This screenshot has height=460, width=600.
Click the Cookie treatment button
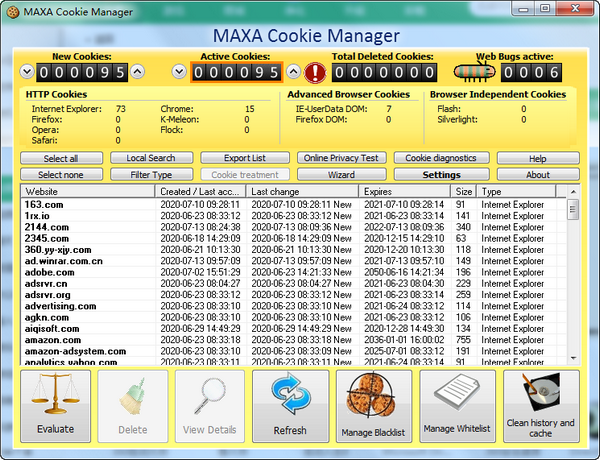click(245, 175)
